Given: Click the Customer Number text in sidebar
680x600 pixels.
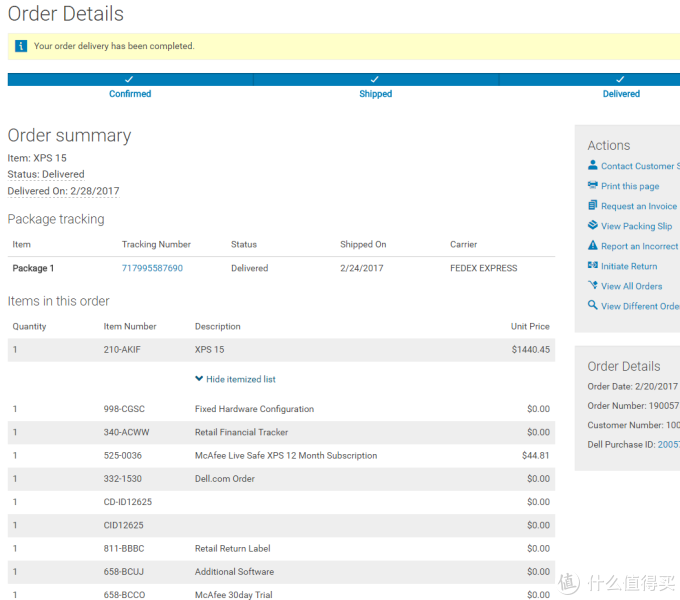Looking at the screenshot, I should tap(634, 425).
